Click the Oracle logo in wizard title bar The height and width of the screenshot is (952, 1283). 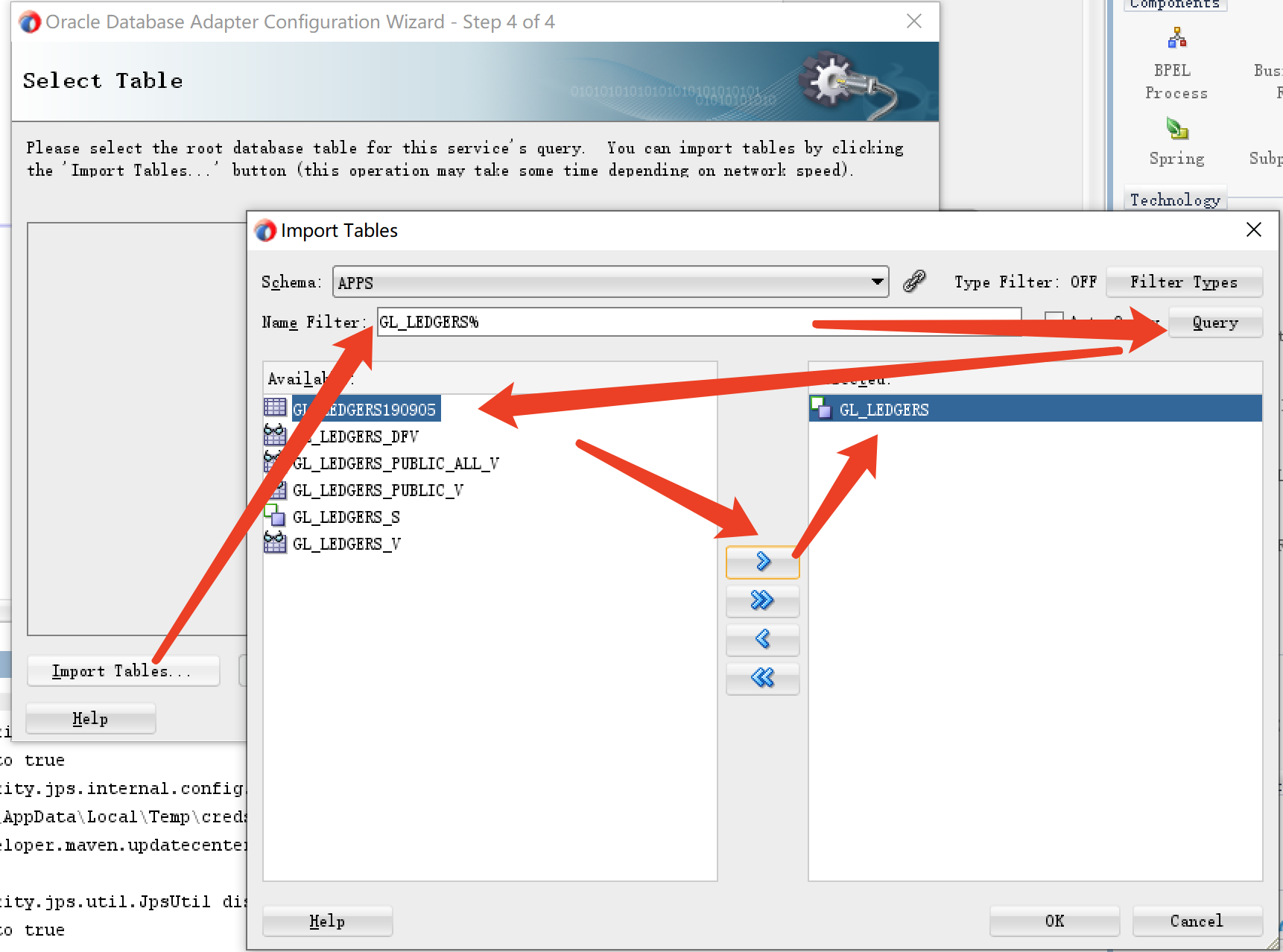coord(30,22)
